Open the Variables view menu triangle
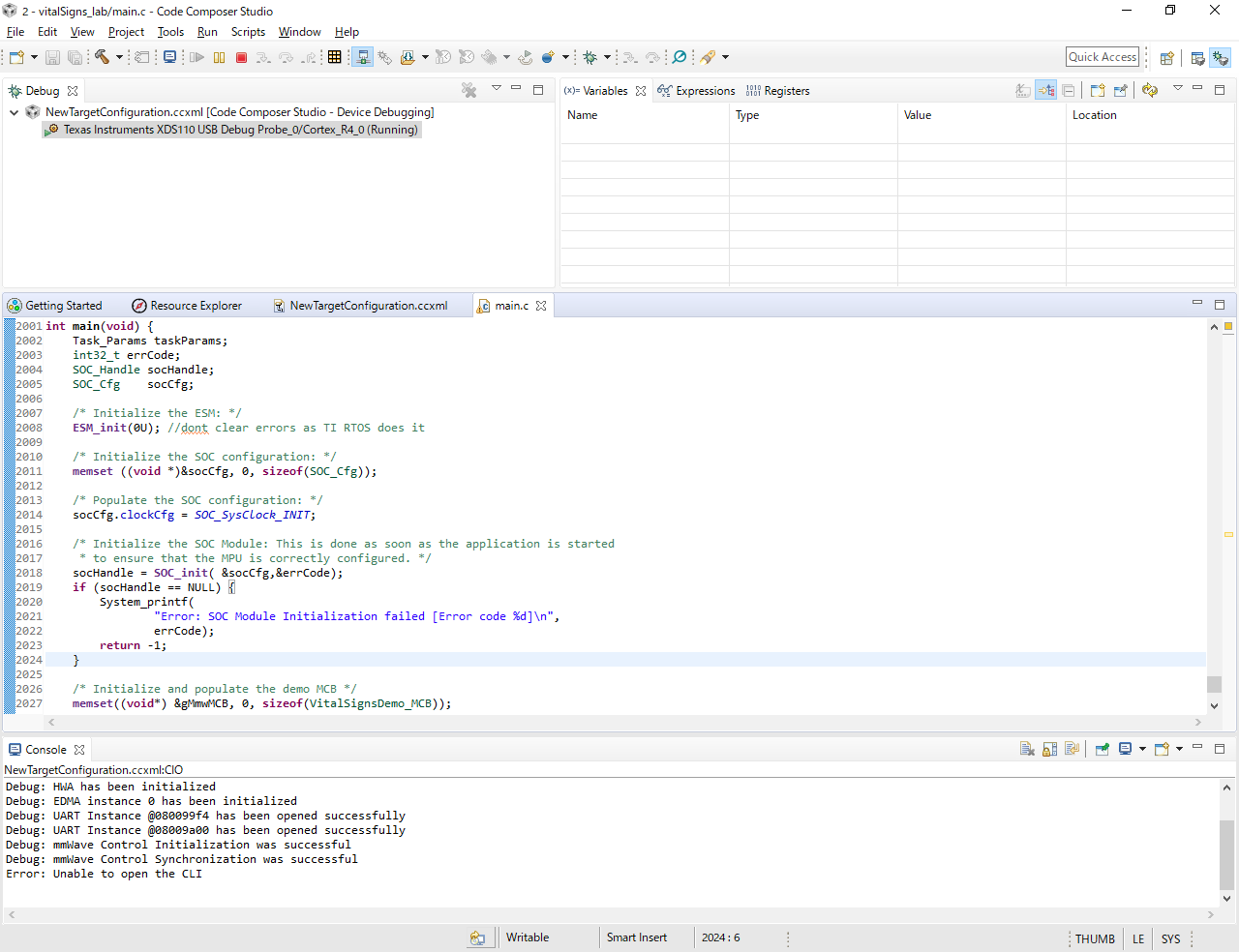 [1177, 88]
